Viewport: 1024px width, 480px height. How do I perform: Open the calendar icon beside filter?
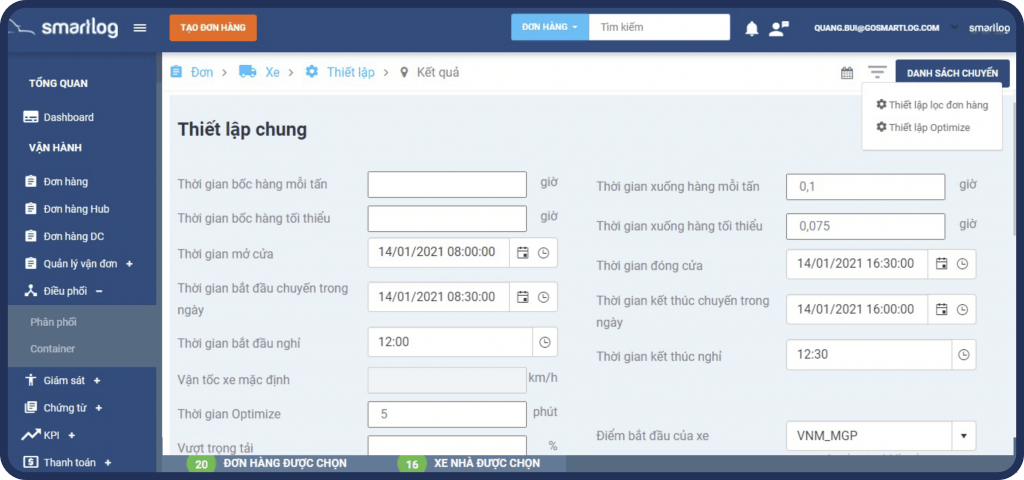(847, 73)
